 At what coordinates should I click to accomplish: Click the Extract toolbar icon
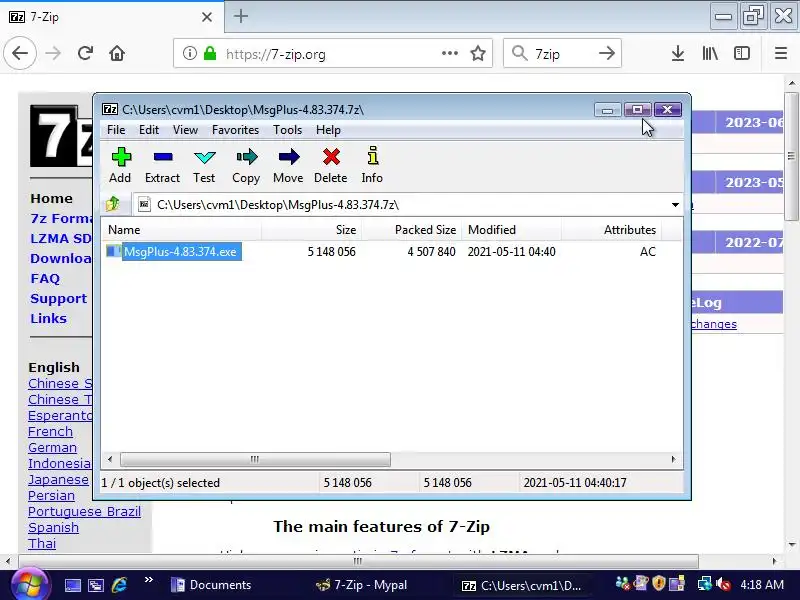click(162, 165)
